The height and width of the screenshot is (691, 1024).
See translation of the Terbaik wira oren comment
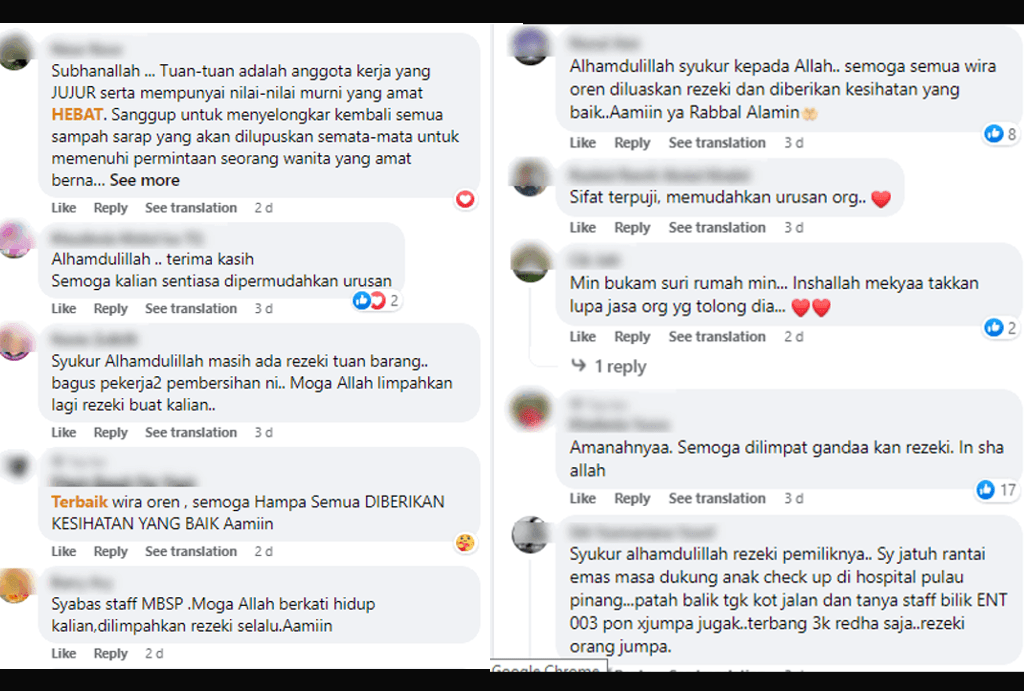191,551
